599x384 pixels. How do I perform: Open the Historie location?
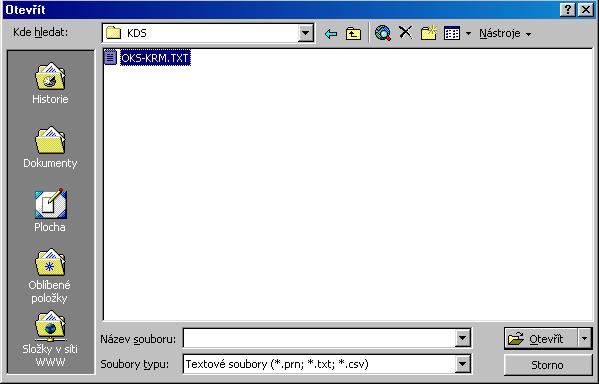tap(50, 83)
